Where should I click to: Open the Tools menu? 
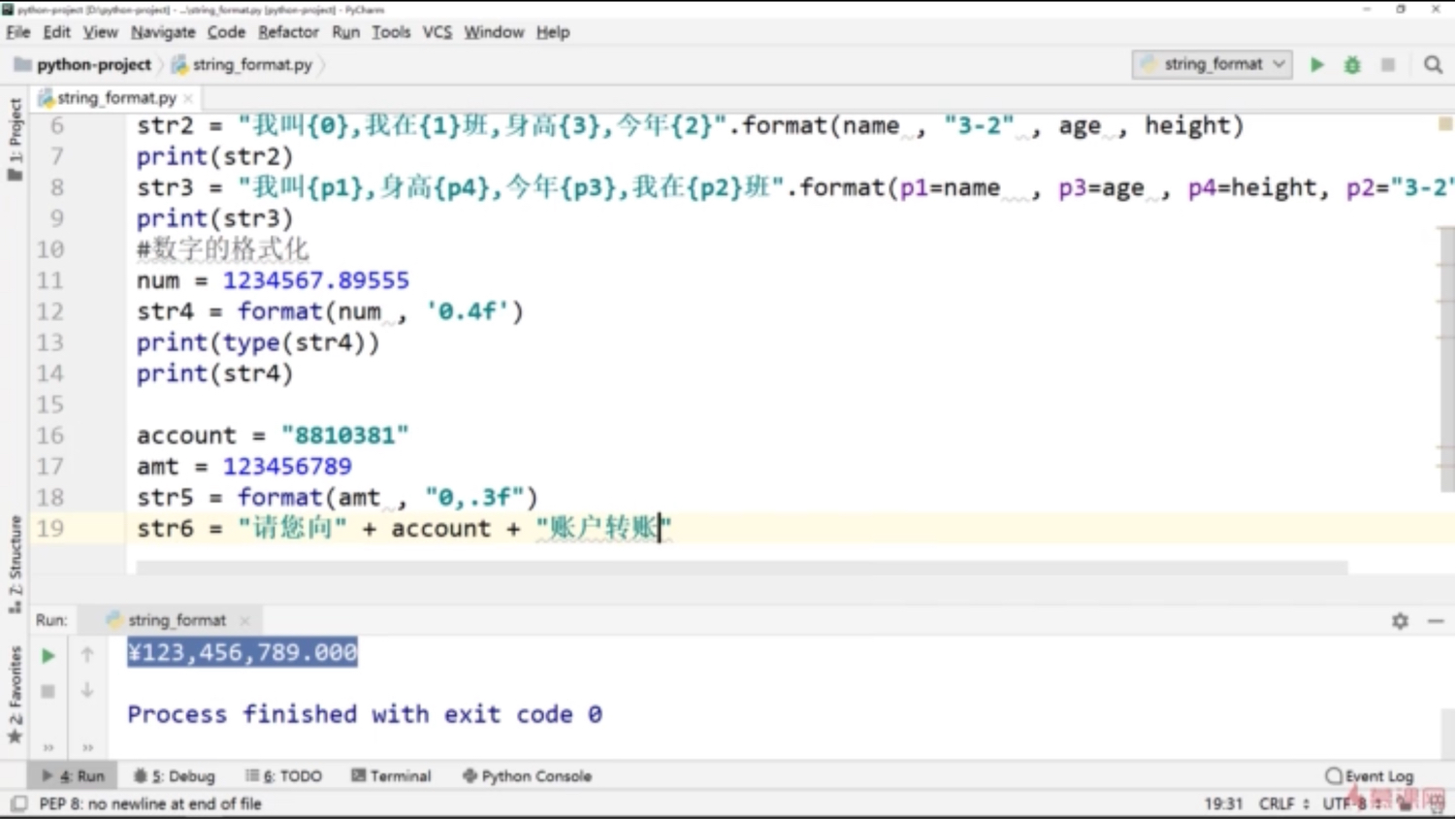[391, 32]
